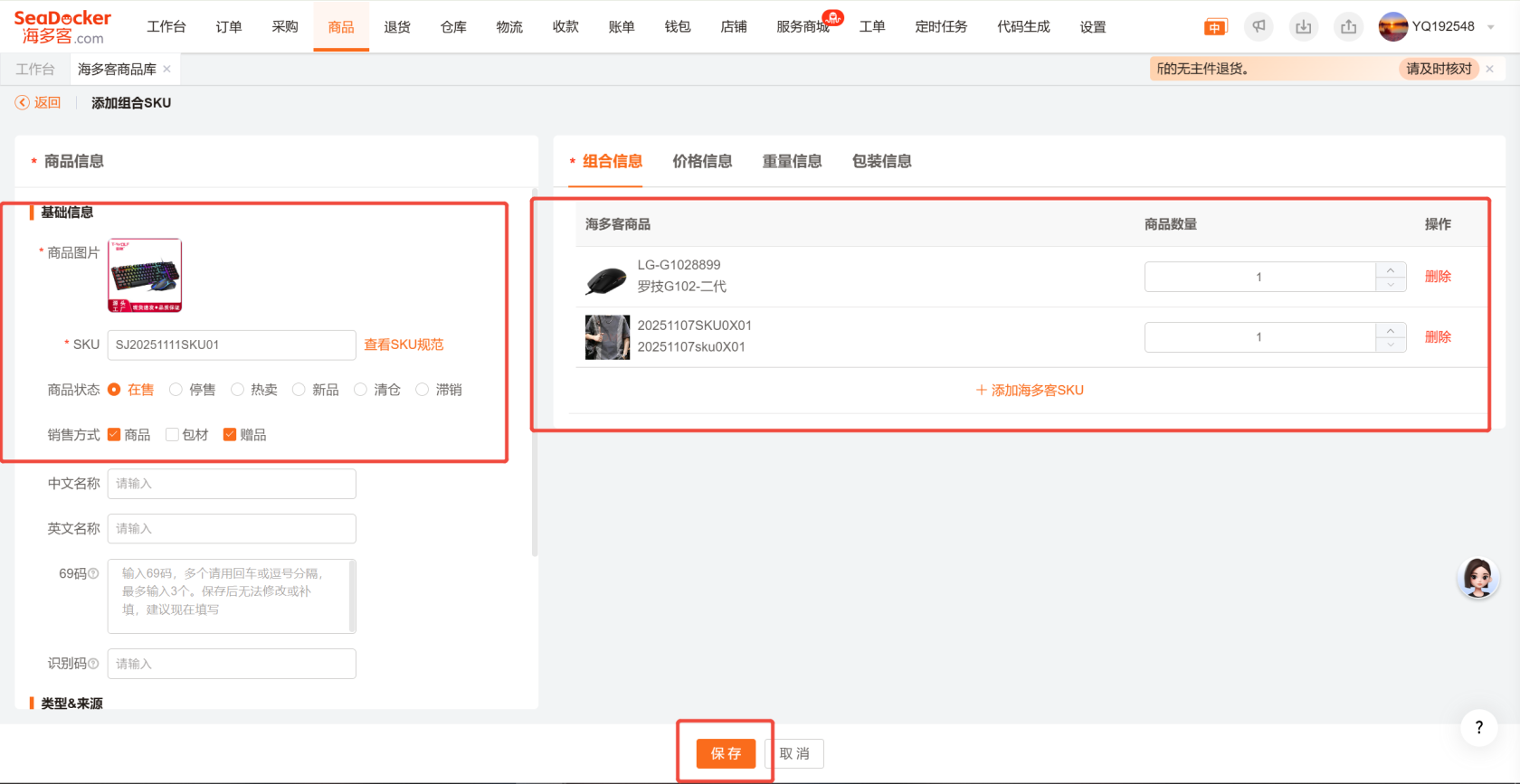Viewport: 1520px width, 784px height.
Task: Click the 返回 back arrow icon
Action: [23, 103]
